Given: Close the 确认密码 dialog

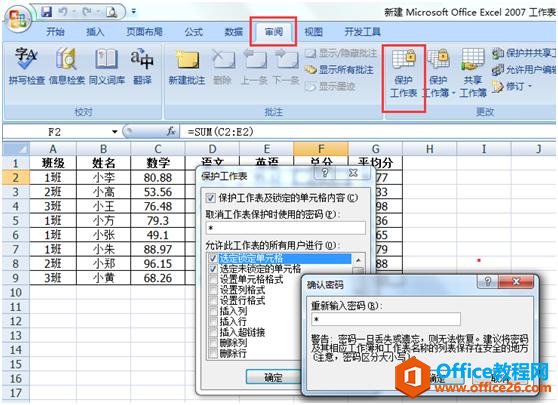Looking at the screenshot, I should (516, 282).
